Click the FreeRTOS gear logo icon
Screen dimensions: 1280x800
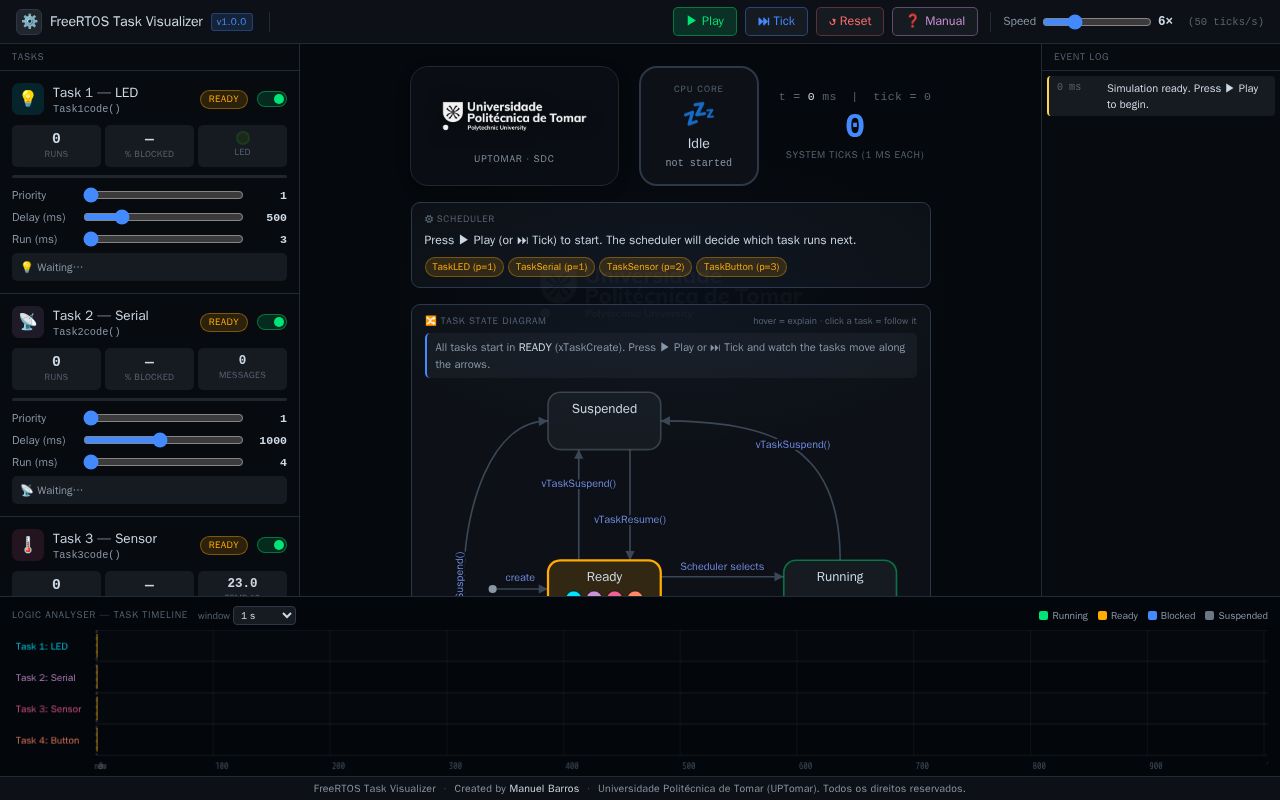pos(29,21)
